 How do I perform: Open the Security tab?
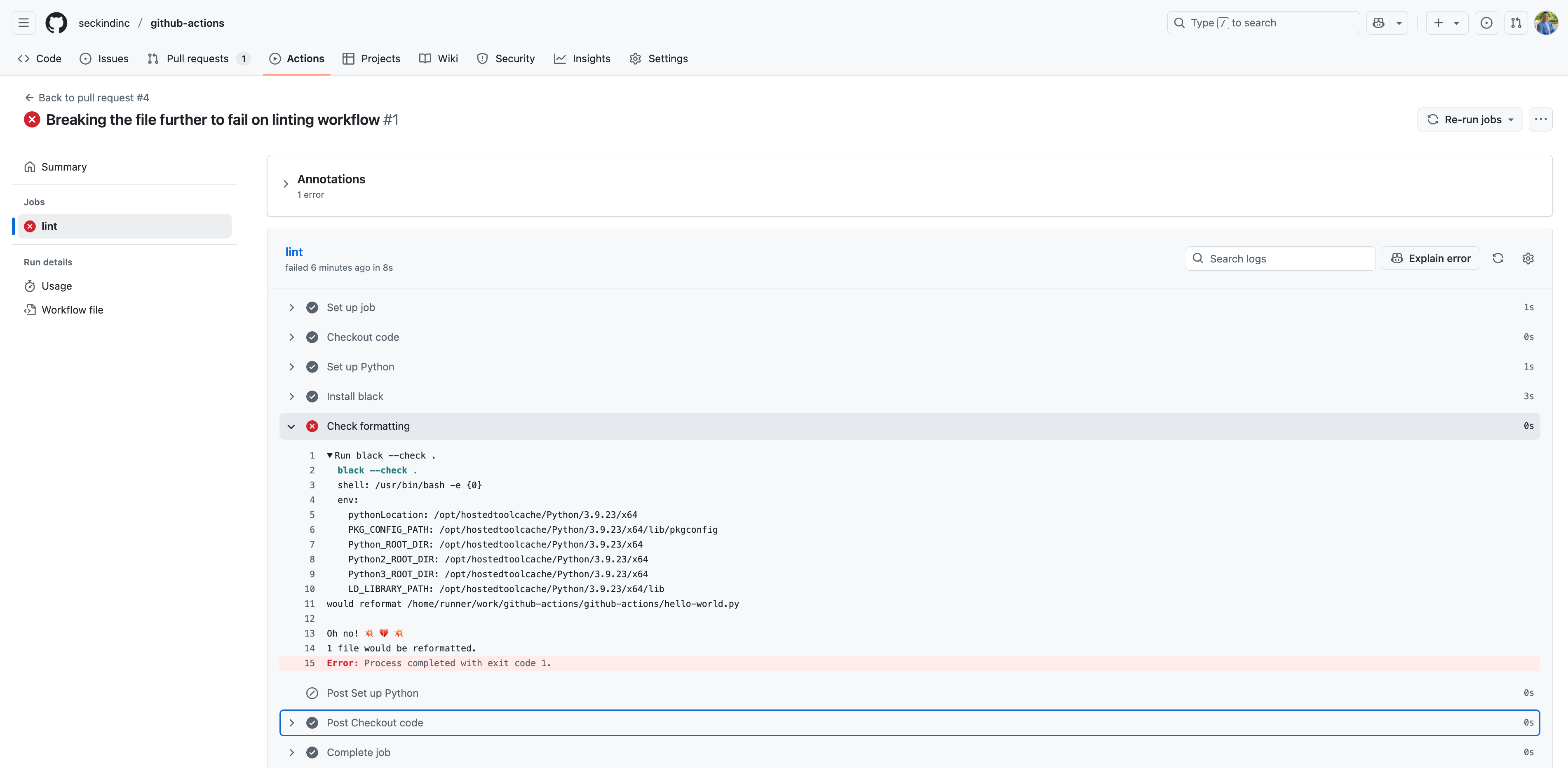[505, 59]
